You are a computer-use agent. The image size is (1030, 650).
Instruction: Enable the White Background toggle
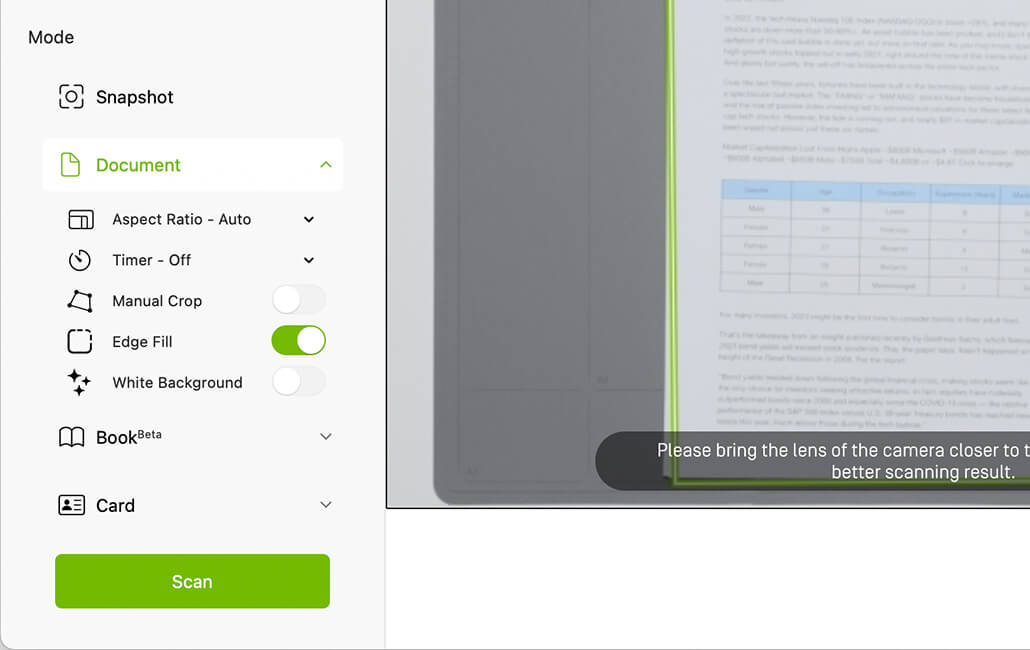(299, 381)
